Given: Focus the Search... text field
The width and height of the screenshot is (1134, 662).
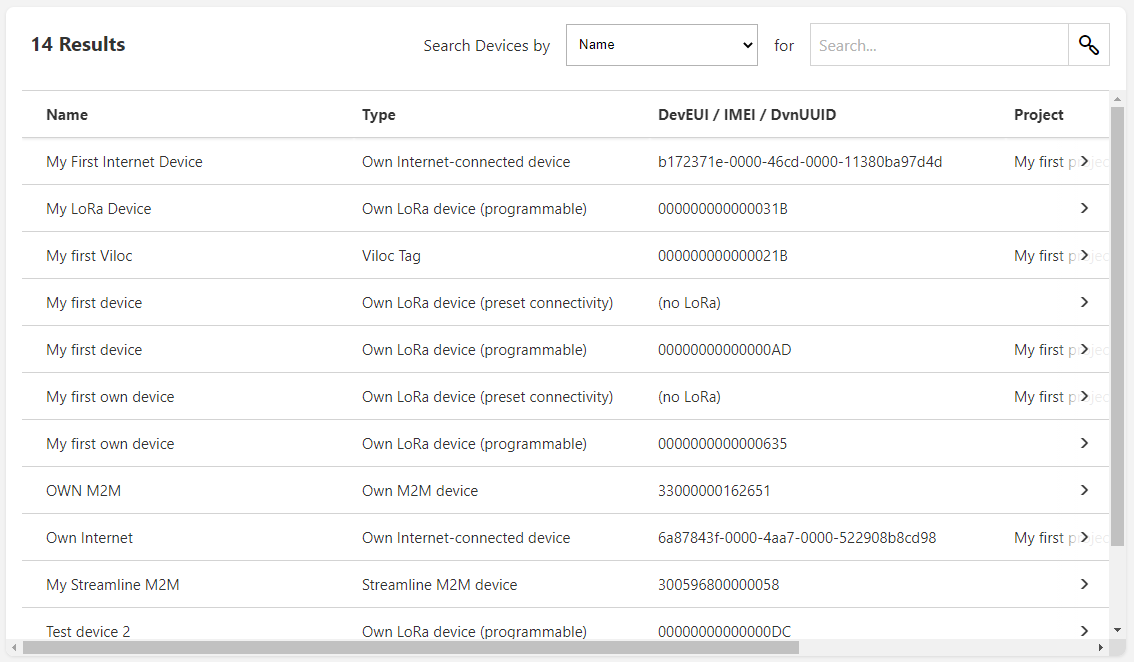Looking at the screenshot, I should pos(939,45).
